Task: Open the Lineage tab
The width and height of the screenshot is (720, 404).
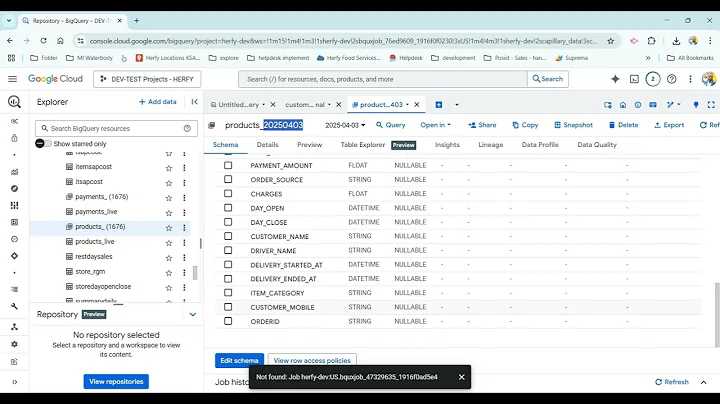Action: pos(490,145)
